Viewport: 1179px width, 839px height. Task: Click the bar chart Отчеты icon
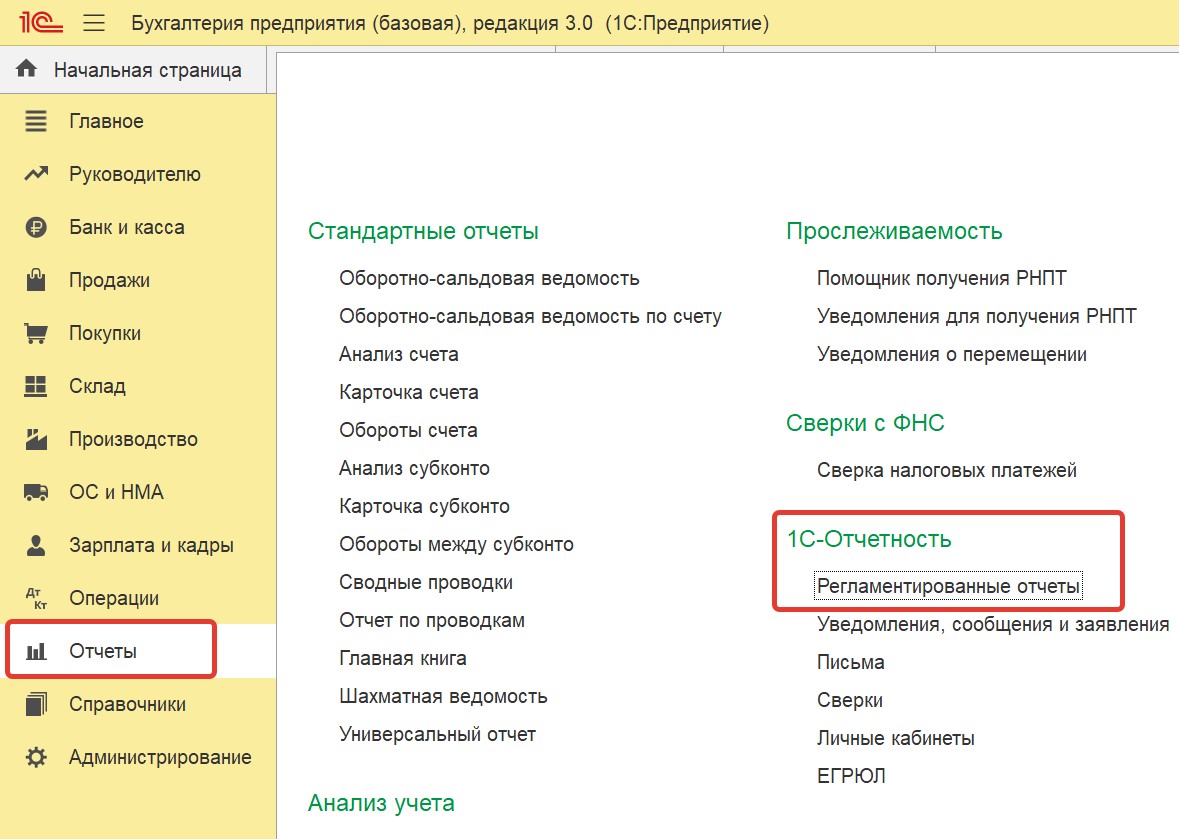(x=35, y=651)
